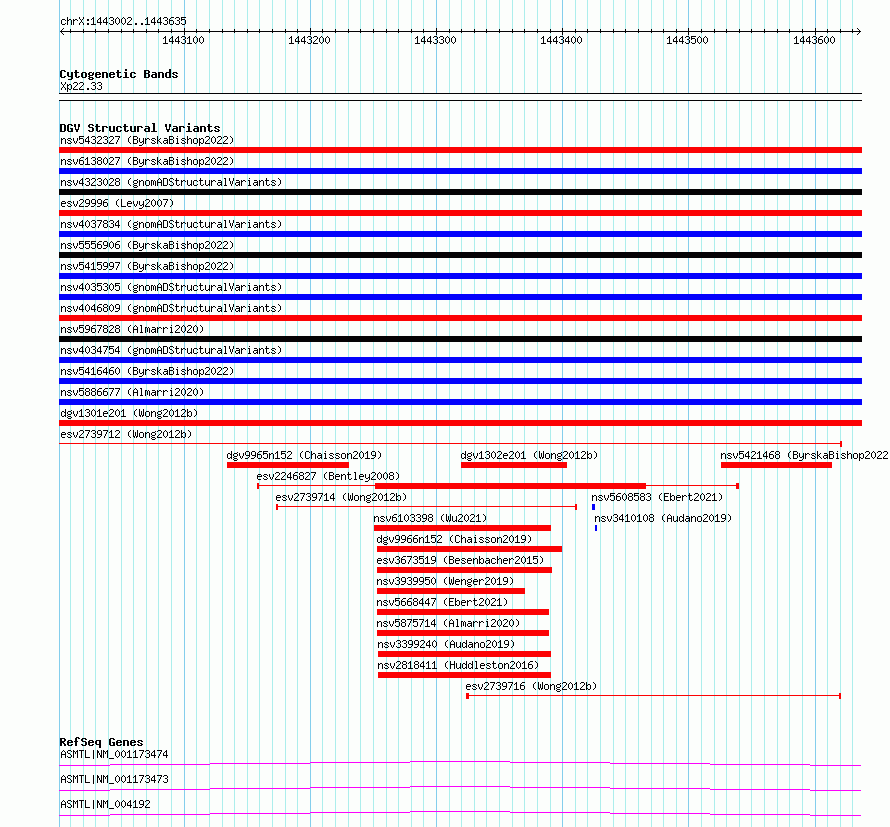Select the blue nsv6138027 variant bar
This screenshot has width=890, height=827.
(x=460, y=171)
